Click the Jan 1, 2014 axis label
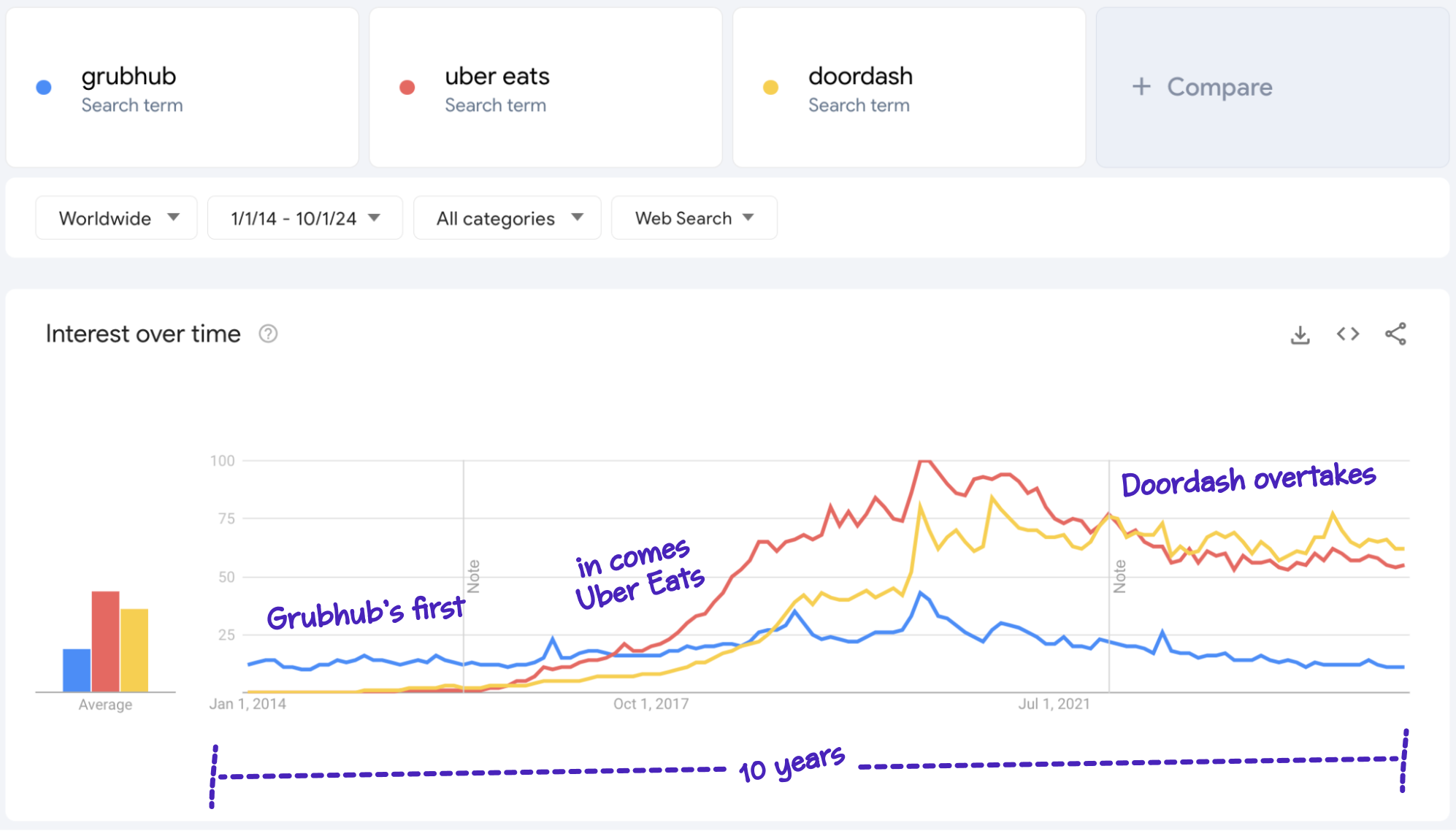The width and height of the screenshot is (1456, 831). point(248,704)
